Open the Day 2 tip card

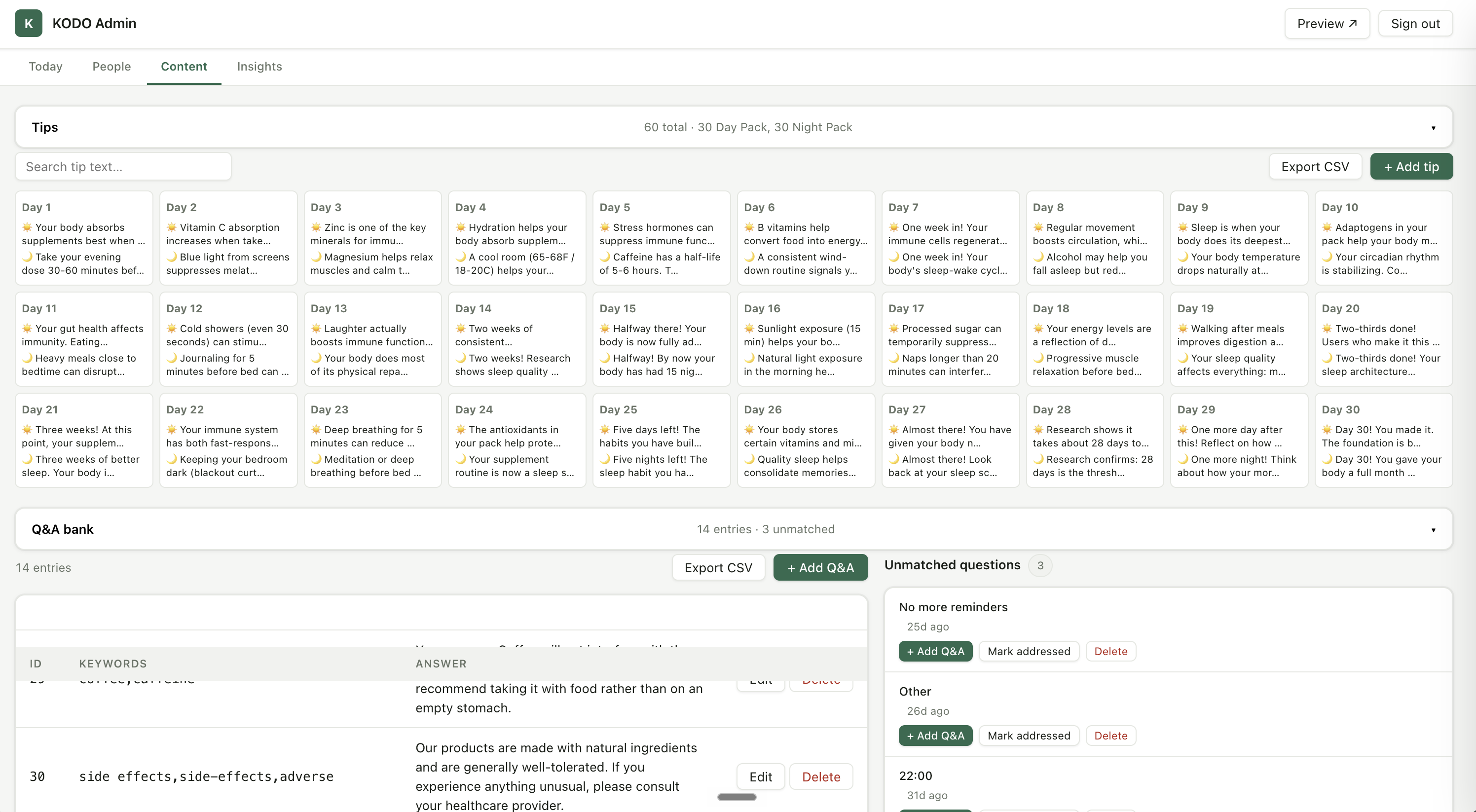point(228,238)
